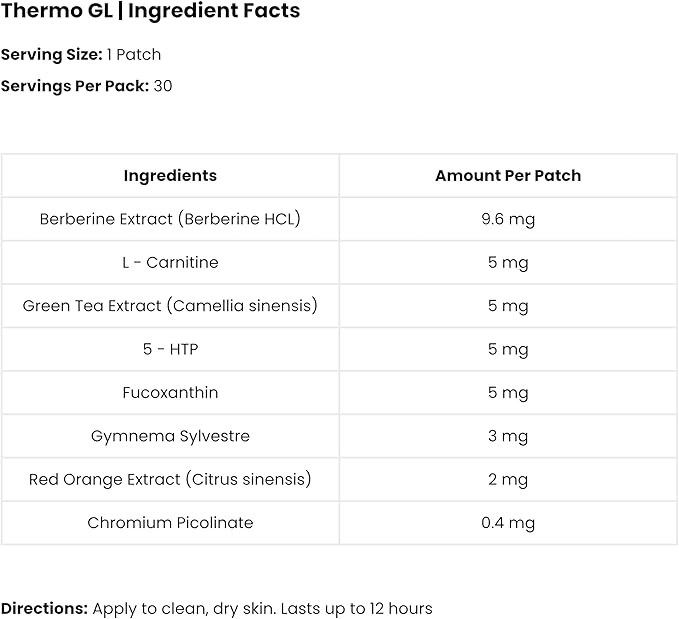The image size is (679, 619).
Task: Click the Chromium Picolinate ingredient cell
Action: pyautogui.click(x=170, y=523)
